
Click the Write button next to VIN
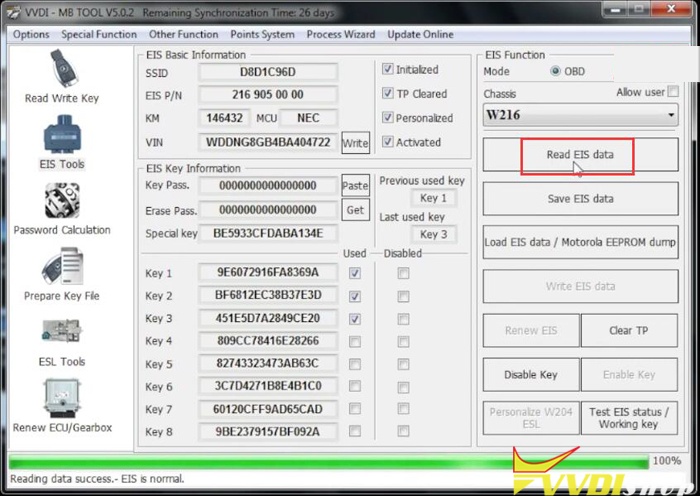pyautogui.click(x=355, y=143)
